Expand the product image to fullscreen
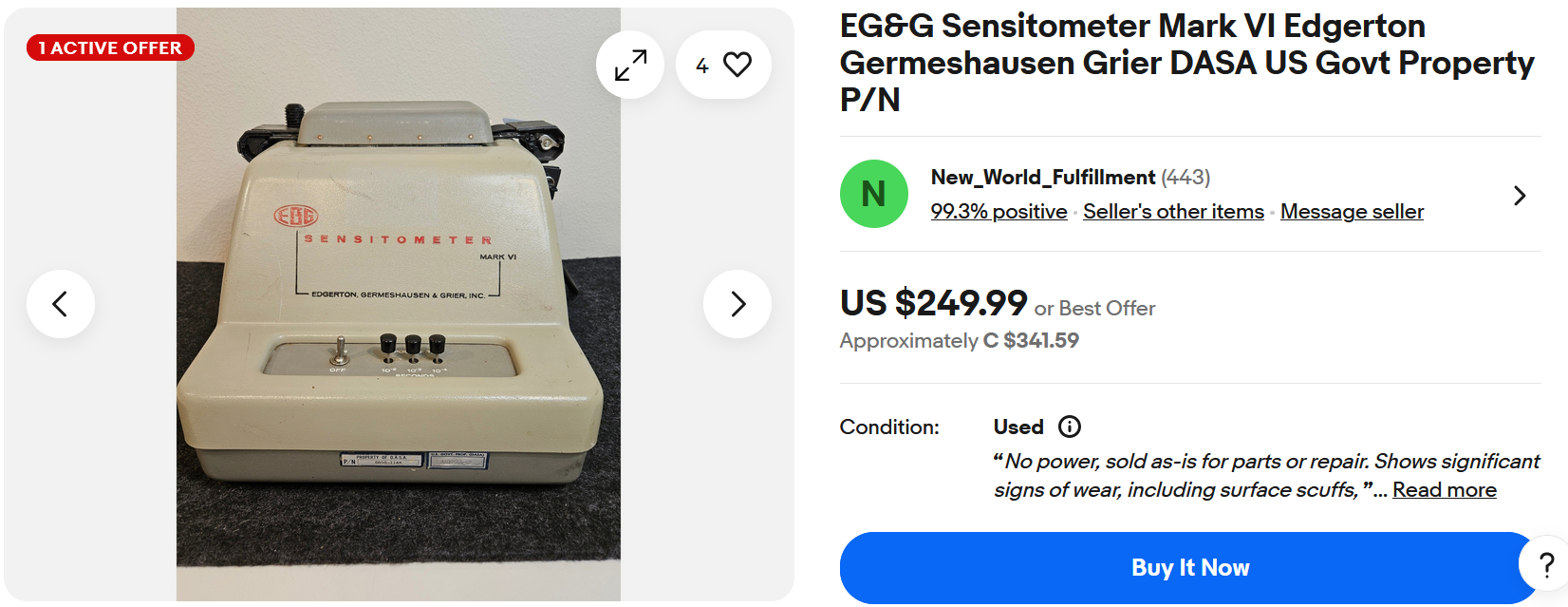Image resolution: width=1568 pixels, height=607 pixels. coord(630,65)
